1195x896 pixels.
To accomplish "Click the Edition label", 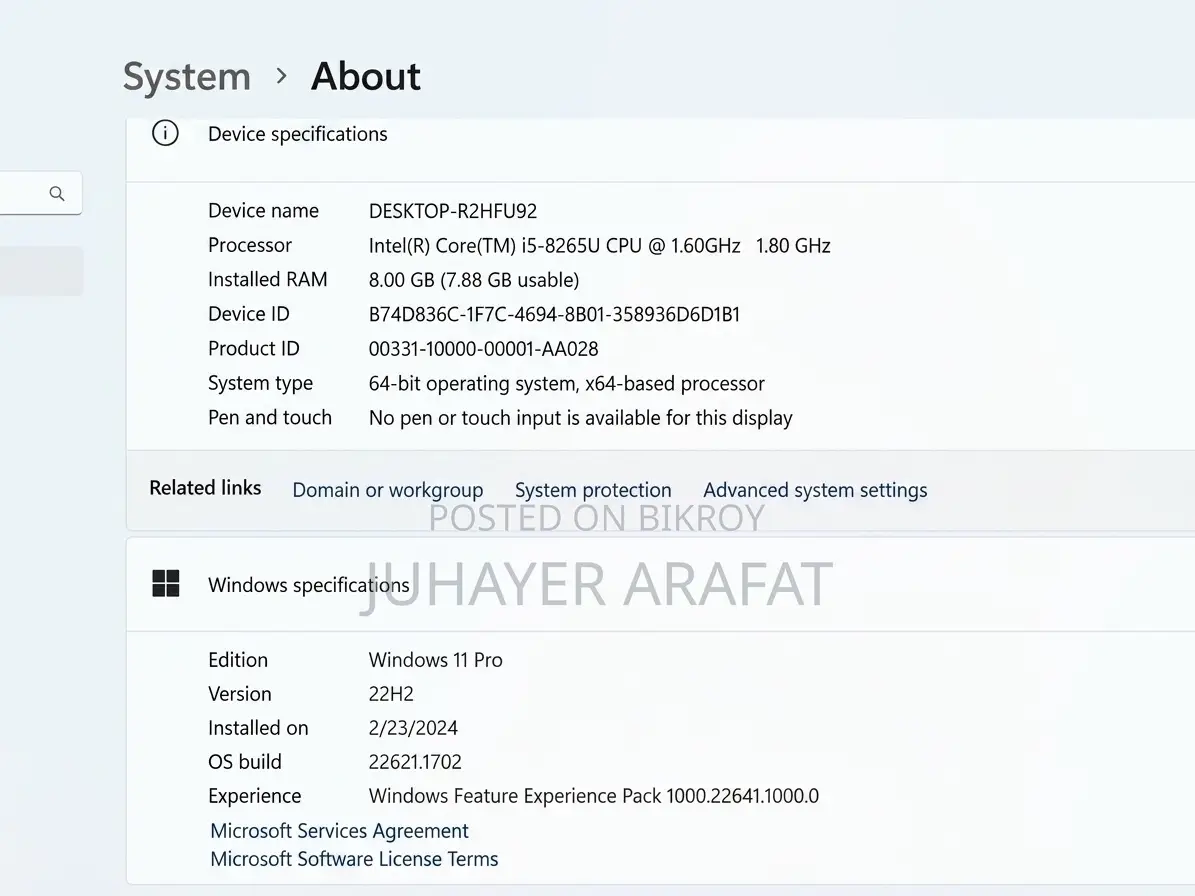I will coord(238,660).
